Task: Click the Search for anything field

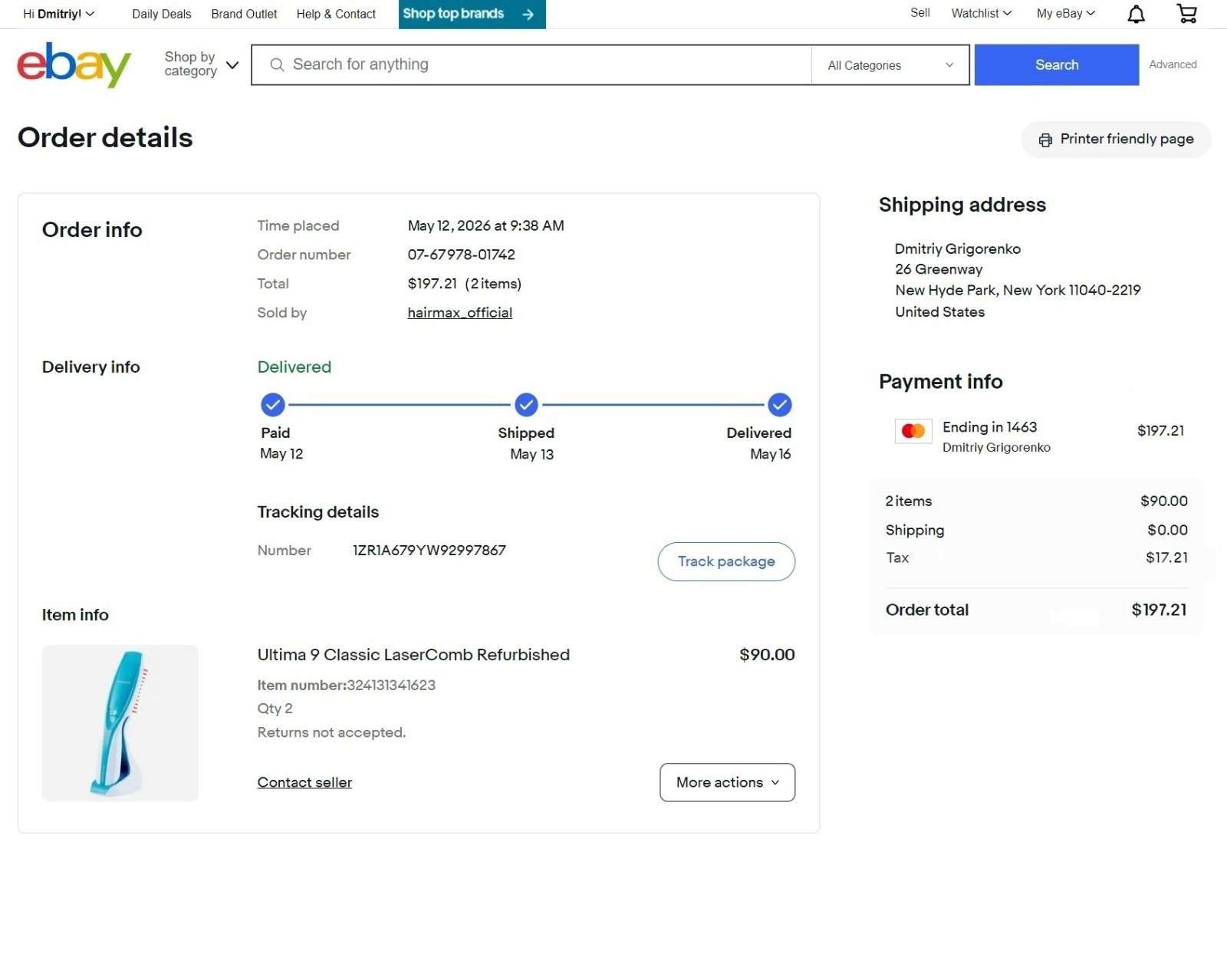Action: 531,64
